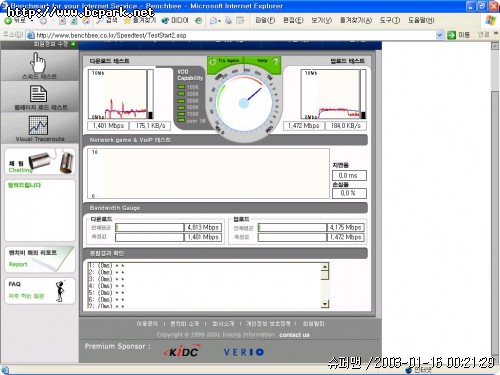Screen dimensions: 500x375
Task: Click the first row '1: (0ms)' in results list
Action: pos(107,266)
